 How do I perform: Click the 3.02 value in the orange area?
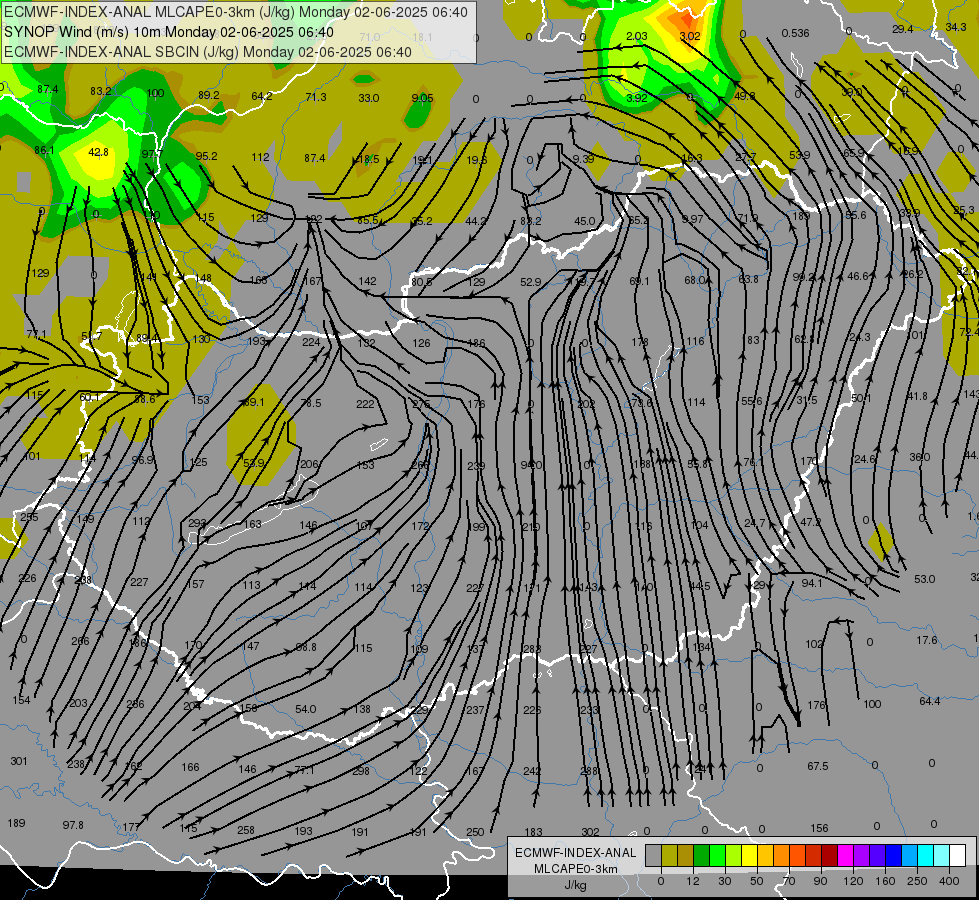coord(690,36)
